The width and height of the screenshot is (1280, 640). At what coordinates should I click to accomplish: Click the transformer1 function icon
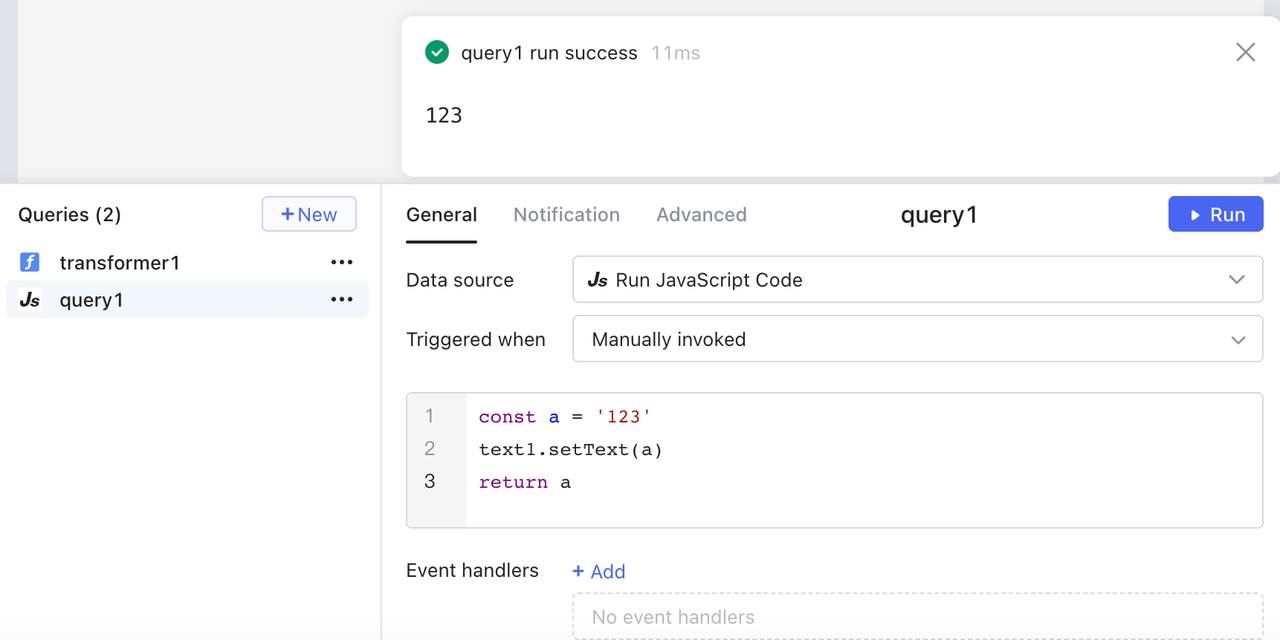click(x=30, y=263)
